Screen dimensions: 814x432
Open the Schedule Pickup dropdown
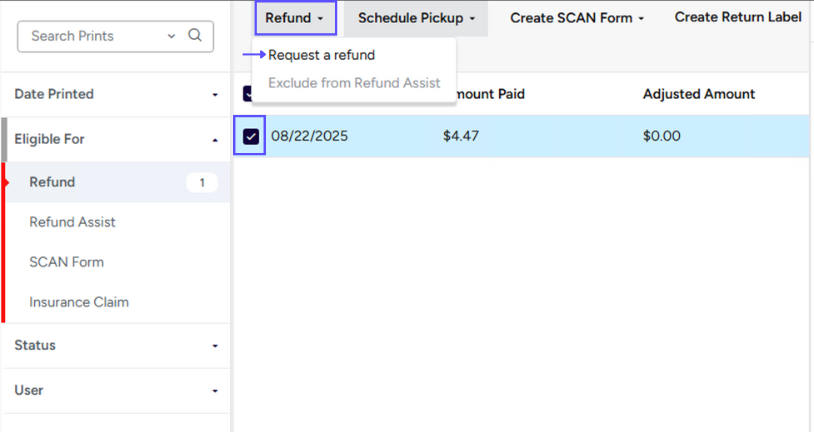[x=416, y=18]
